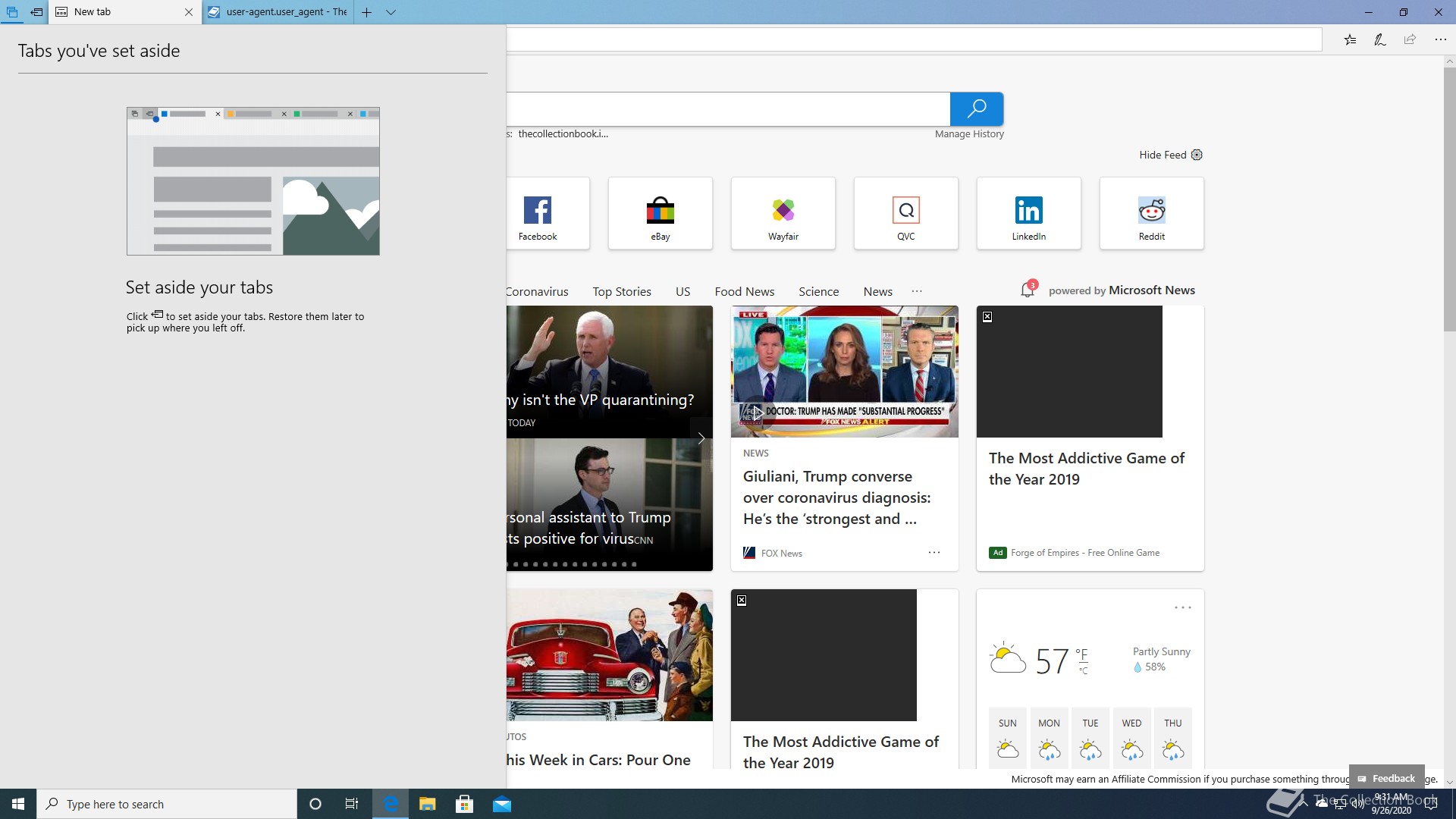Open the notifications bell icon
Image resolution: width=1456 pixels, height=819 pixels.
(x=1028, y=289)
